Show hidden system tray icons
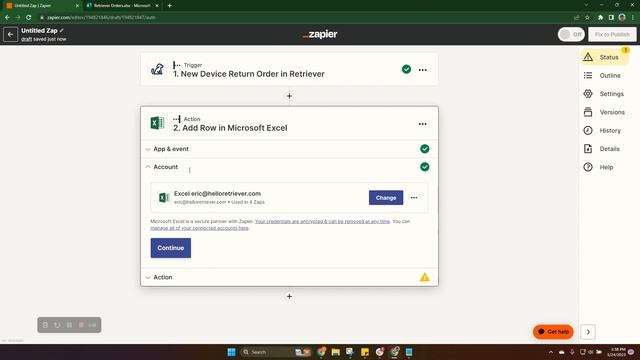640x360 pixels. [551, 352]
